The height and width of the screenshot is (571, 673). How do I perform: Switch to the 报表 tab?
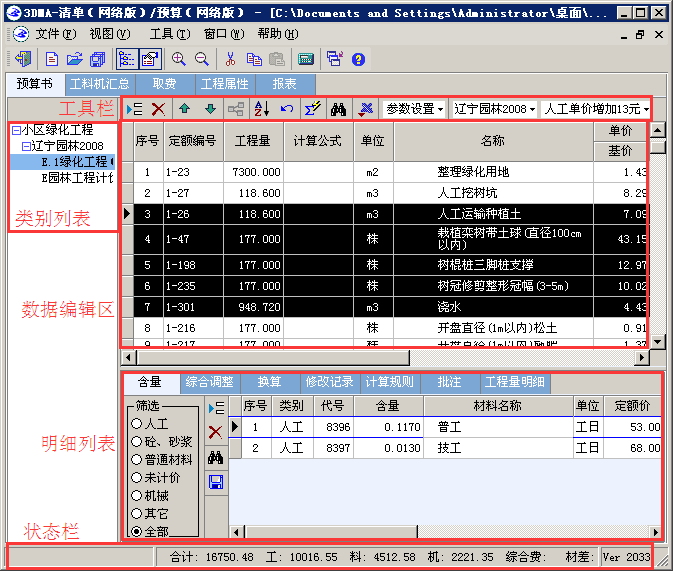click(285, 84)
